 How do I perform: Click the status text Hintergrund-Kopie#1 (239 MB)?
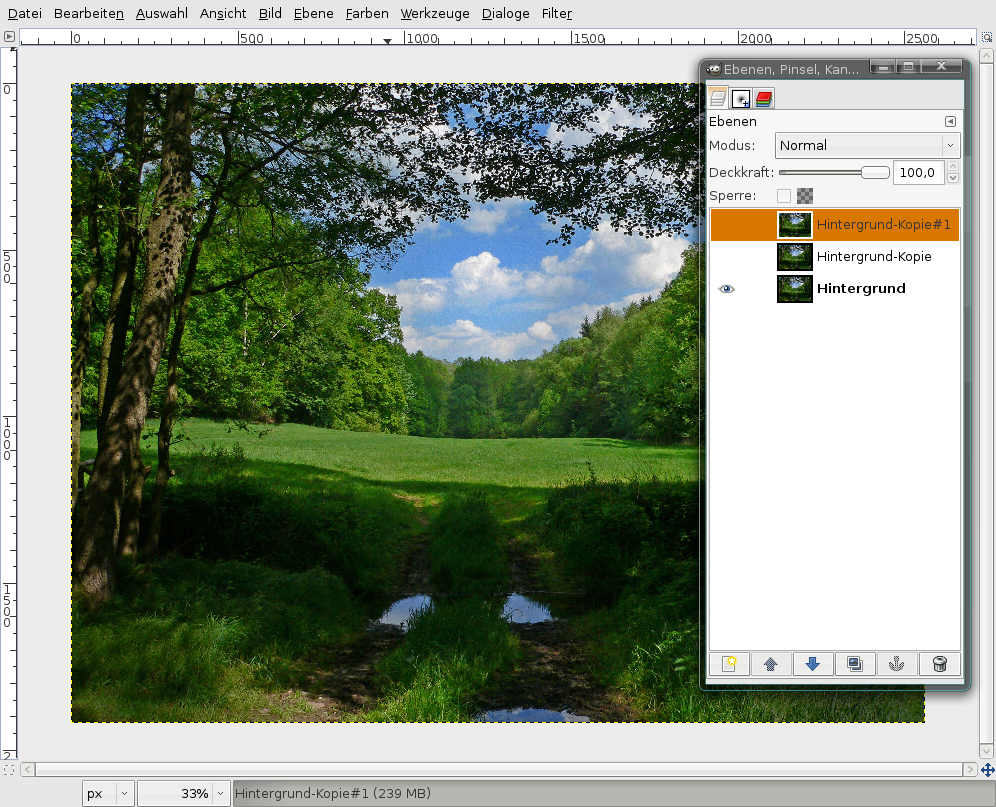(333, 793)
